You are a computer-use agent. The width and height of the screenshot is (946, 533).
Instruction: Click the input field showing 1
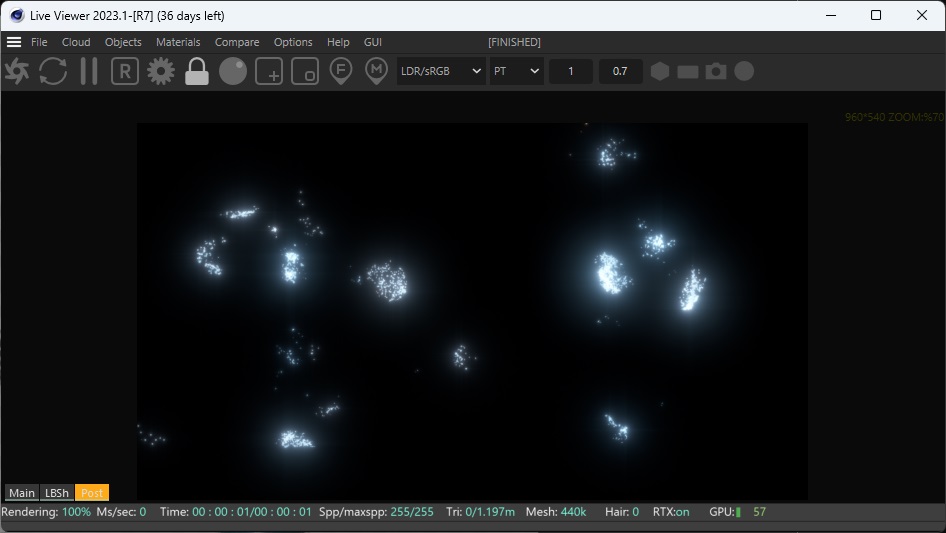571,71
